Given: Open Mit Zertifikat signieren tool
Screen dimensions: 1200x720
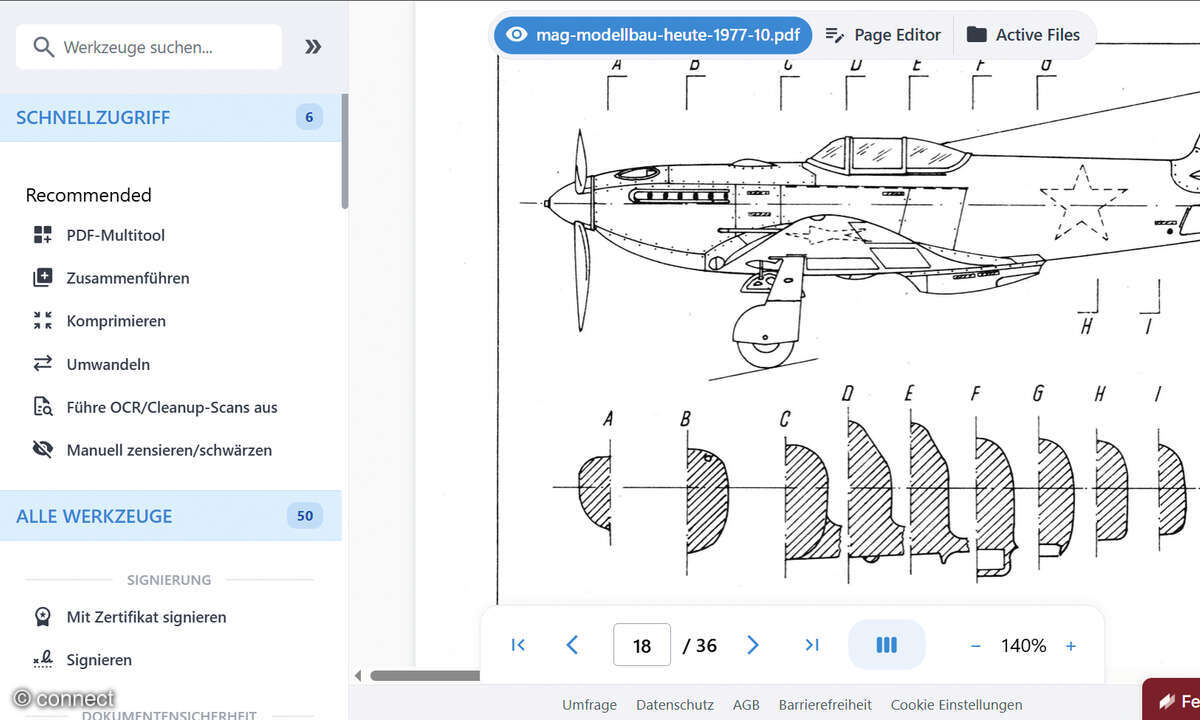Looking at the screenshot, I should pyautogui.click(x=146, y=617).
